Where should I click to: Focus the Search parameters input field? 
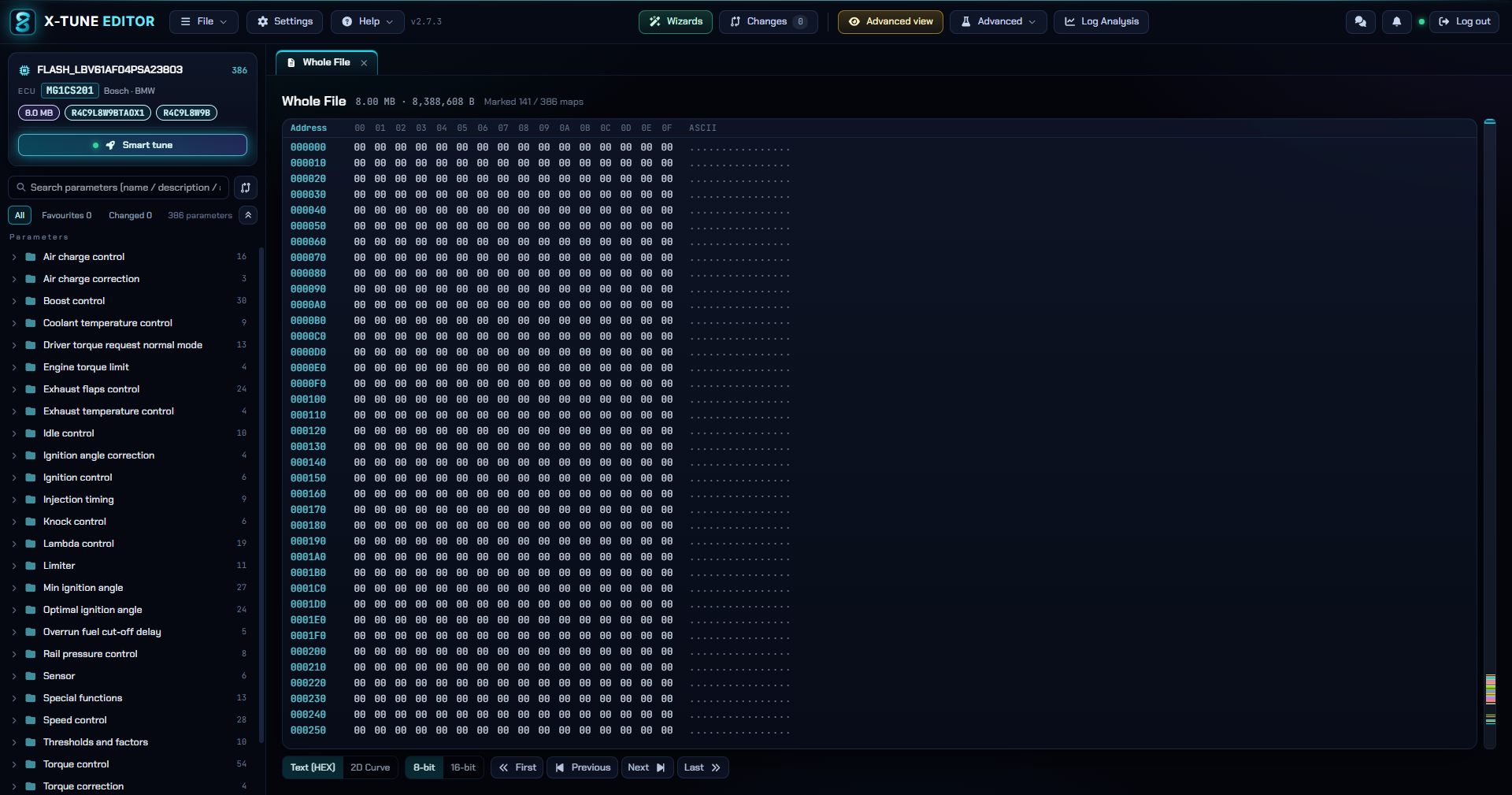click(119, 188)
